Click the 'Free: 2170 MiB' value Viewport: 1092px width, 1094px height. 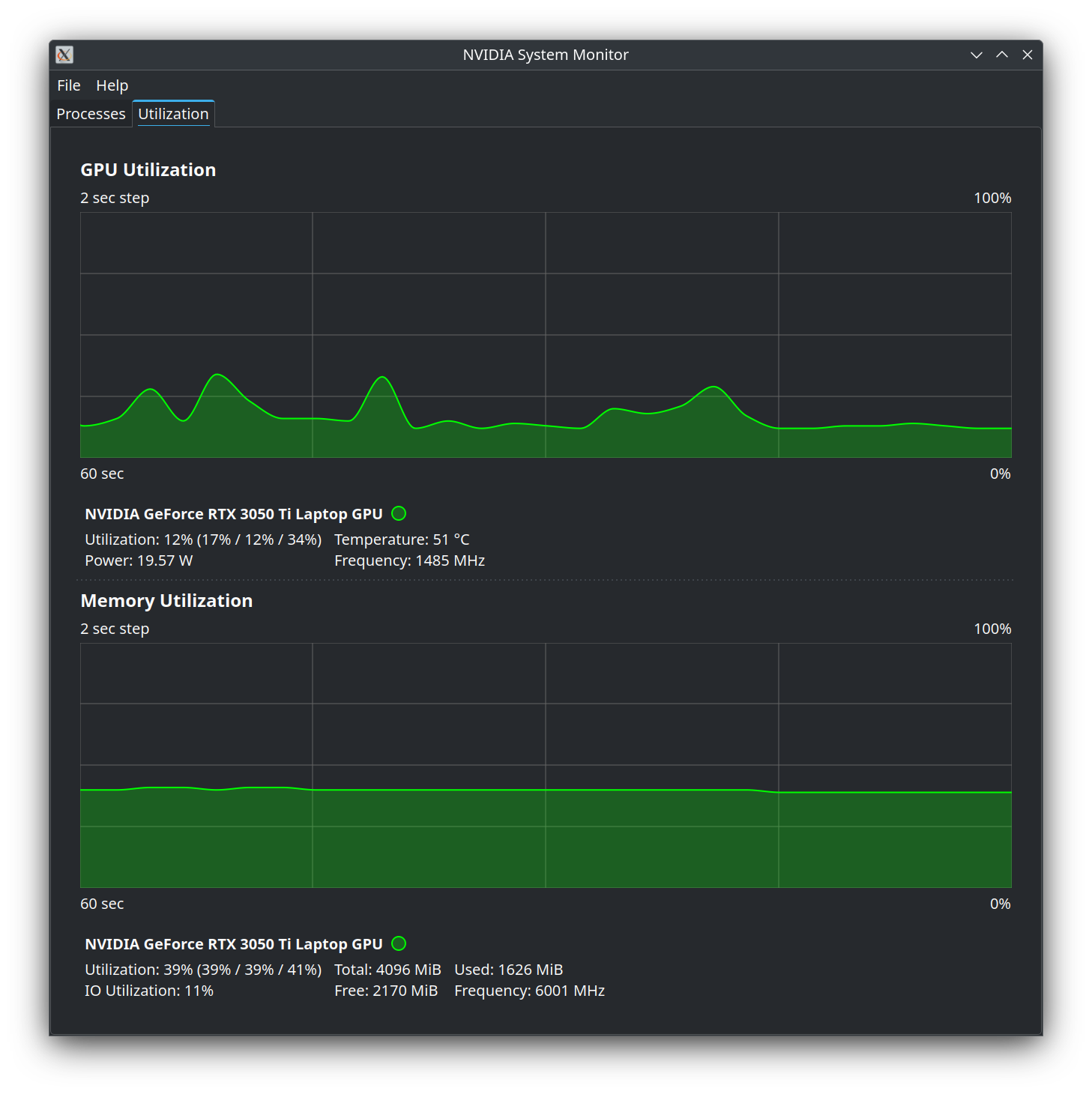coord(386,991)
